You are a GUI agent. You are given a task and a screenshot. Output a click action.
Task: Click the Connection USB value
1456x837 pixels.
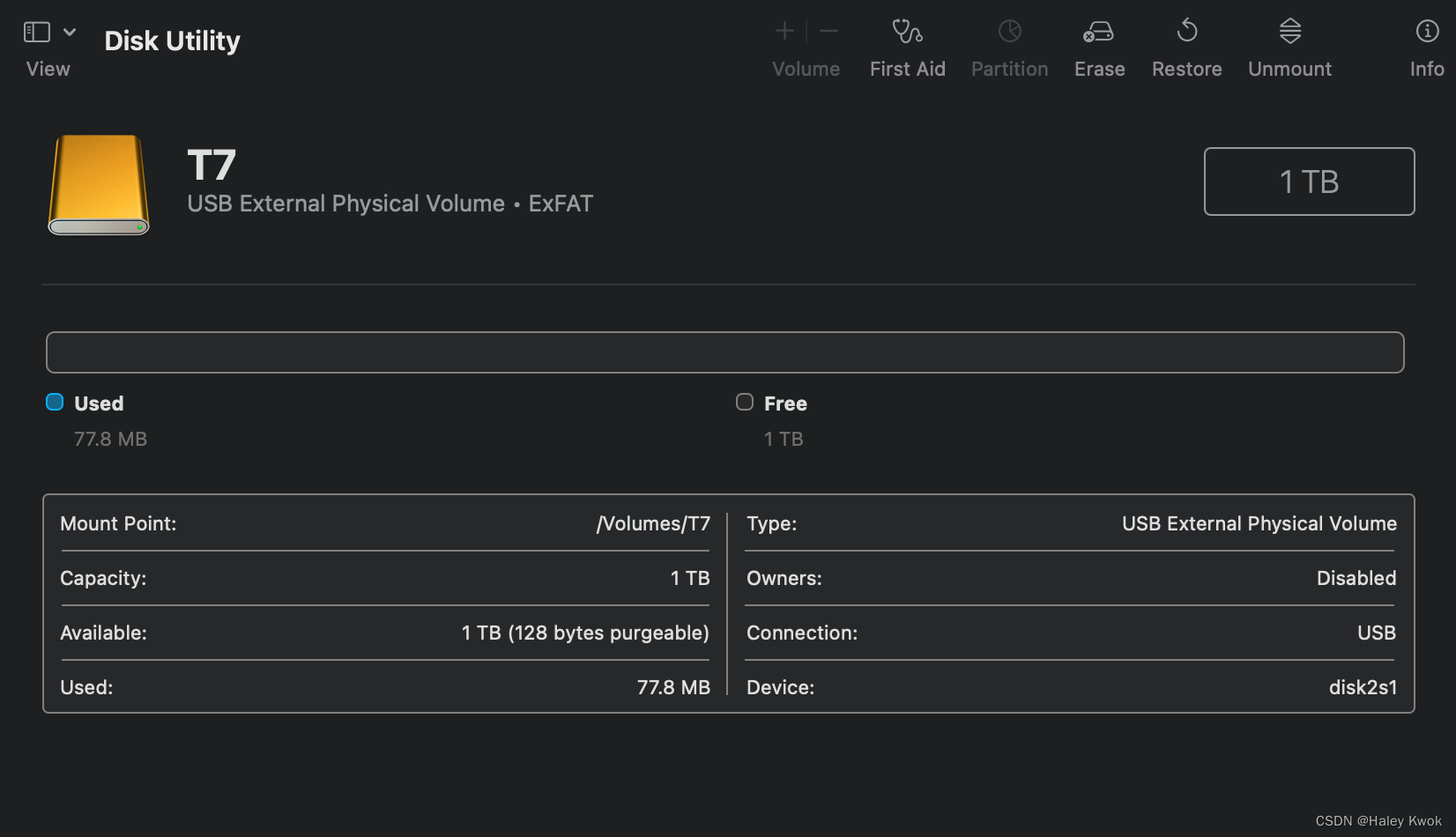[1377, 633]
